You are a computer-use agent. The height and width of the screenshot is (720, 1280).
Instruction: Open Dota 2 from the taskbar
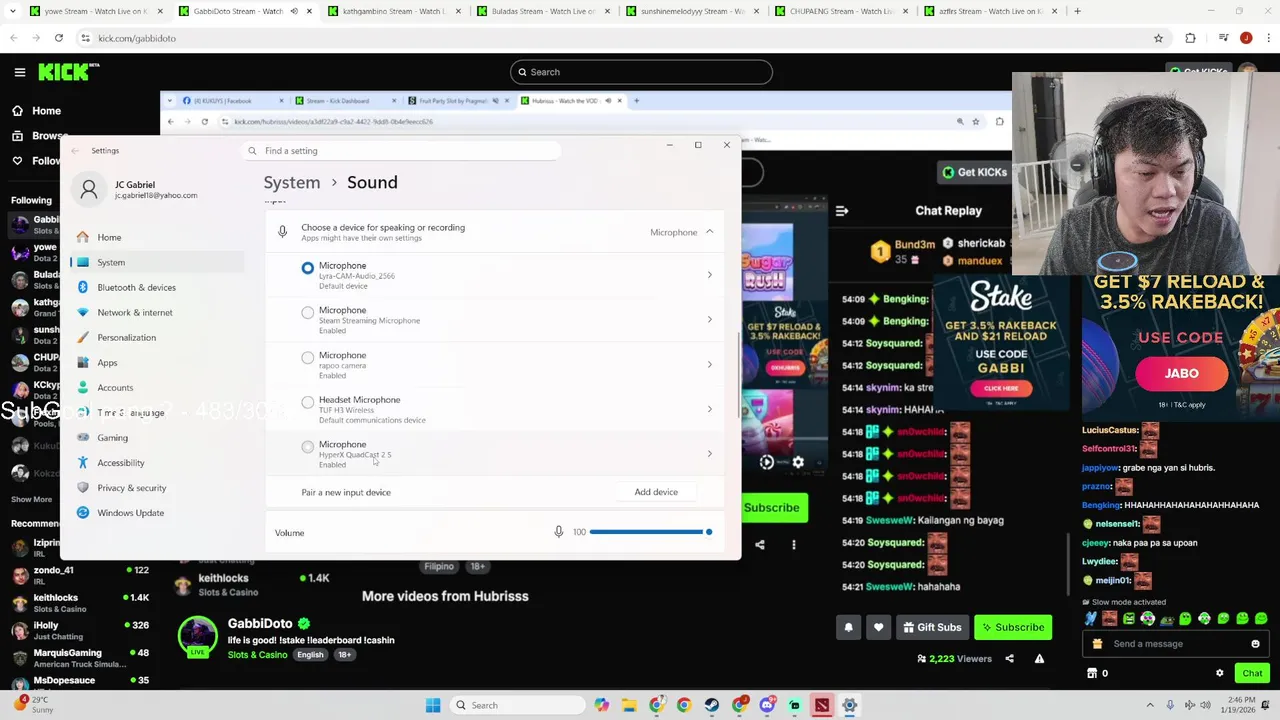[x=821, y=705]
